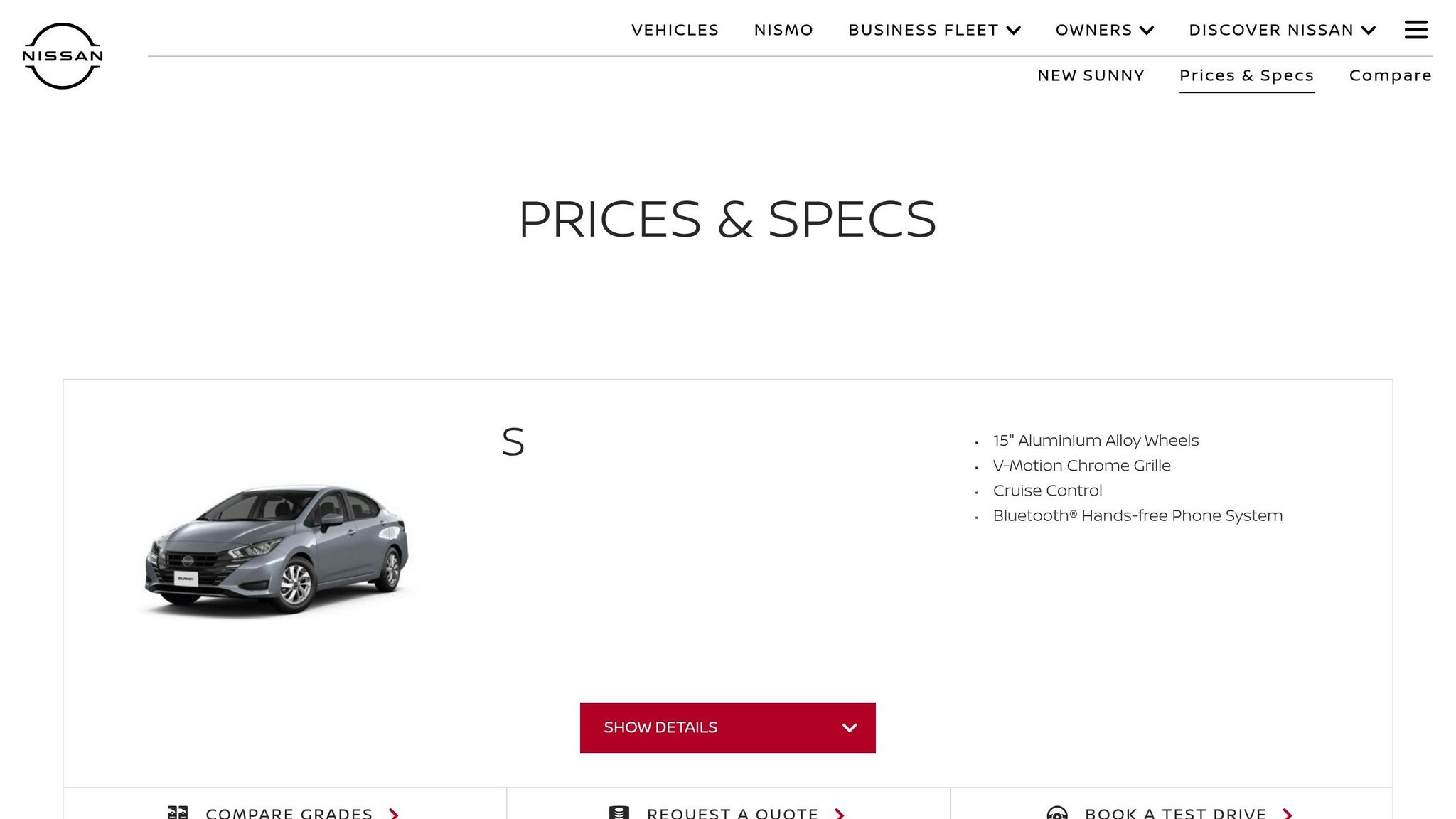Click the Request a Quote icon

619,813
